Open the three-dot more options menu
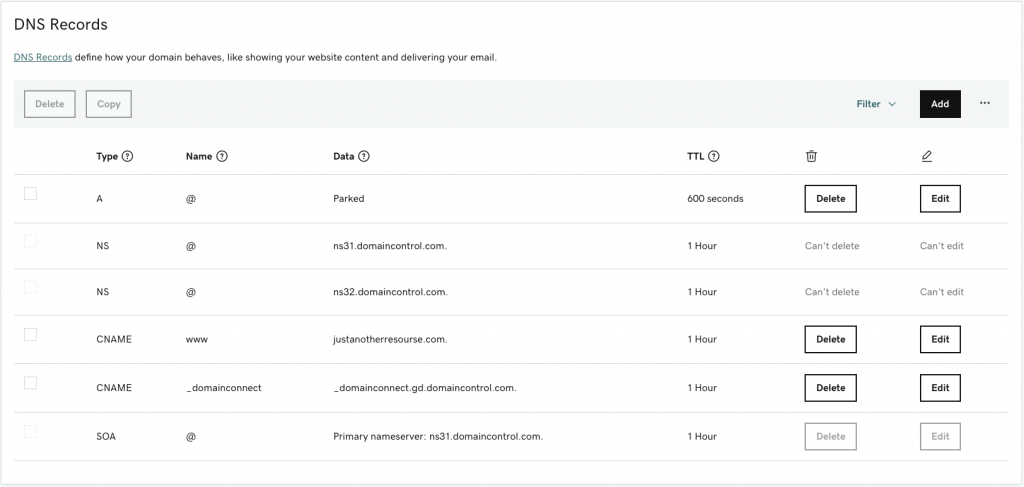 pos(985,103)
